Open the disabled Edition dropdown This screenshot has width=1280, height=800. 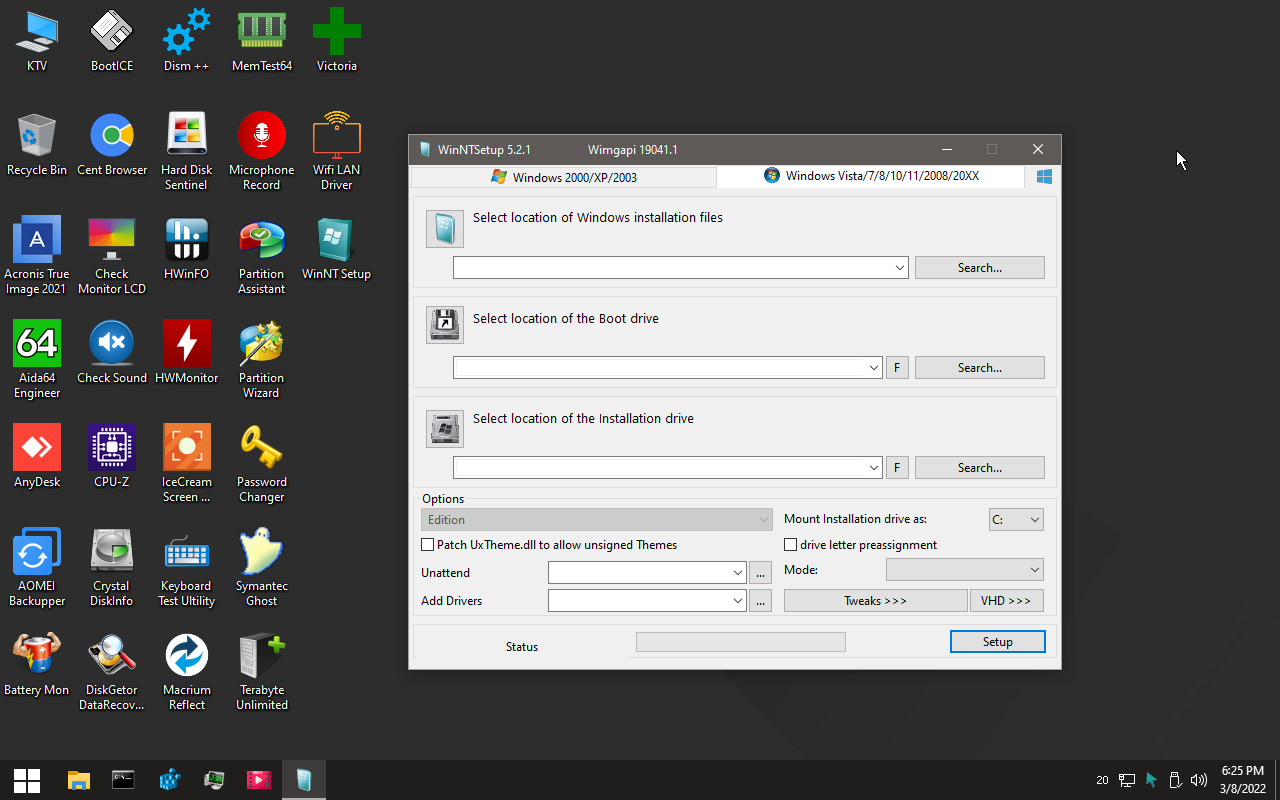(597, 520)
